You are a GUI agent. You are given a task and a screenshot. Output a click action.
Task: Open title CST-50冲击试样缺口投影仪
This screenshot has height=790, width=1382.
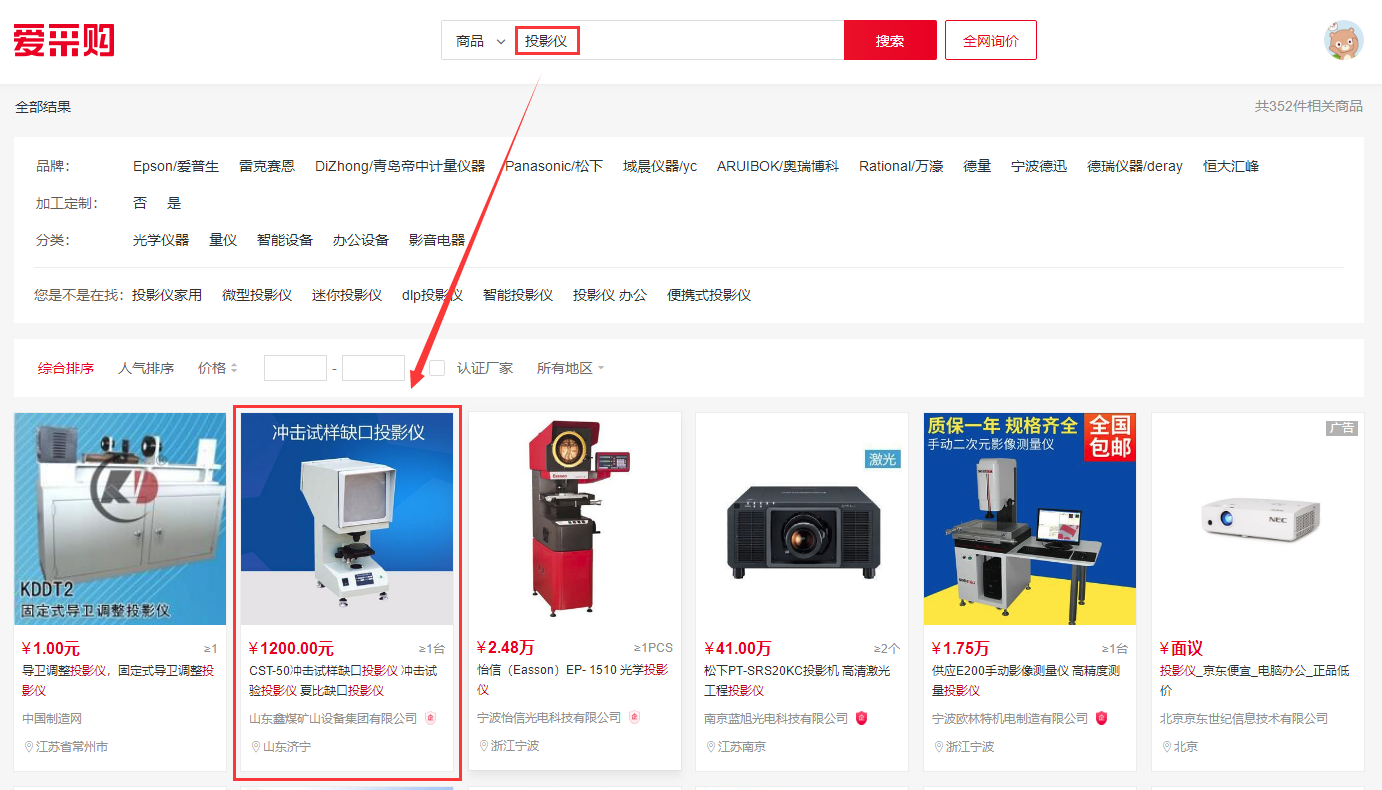[x=343, y=681]
